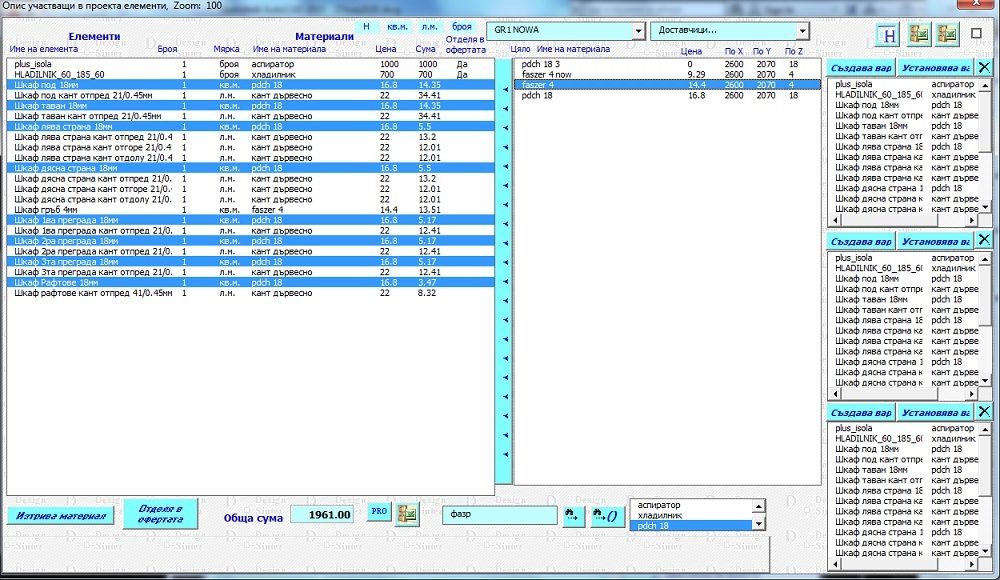The image size is (1000, 580).
Task: Click the top variant panel's scroll-up arrow
Action: (x=985, y=85)
